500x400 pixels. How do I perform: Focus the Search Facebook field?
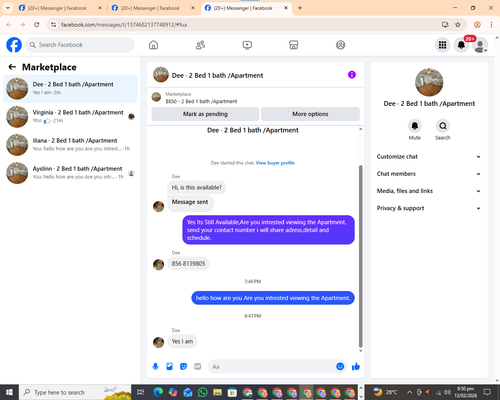click(80, 45)
